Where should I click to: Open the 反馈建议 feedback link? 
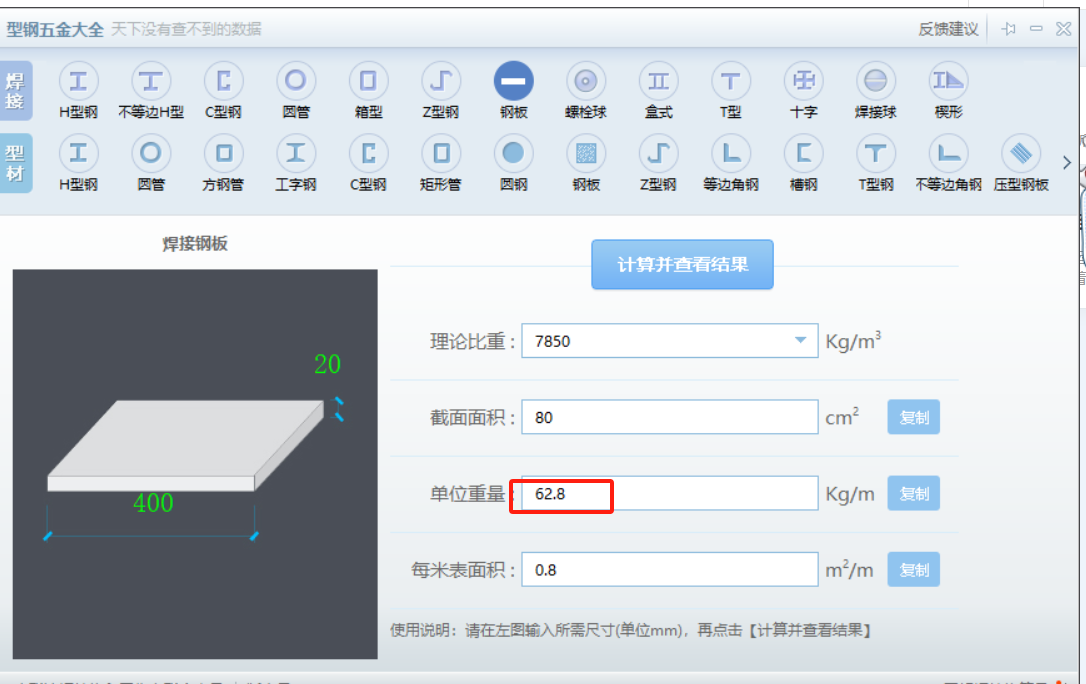(948, 29)
